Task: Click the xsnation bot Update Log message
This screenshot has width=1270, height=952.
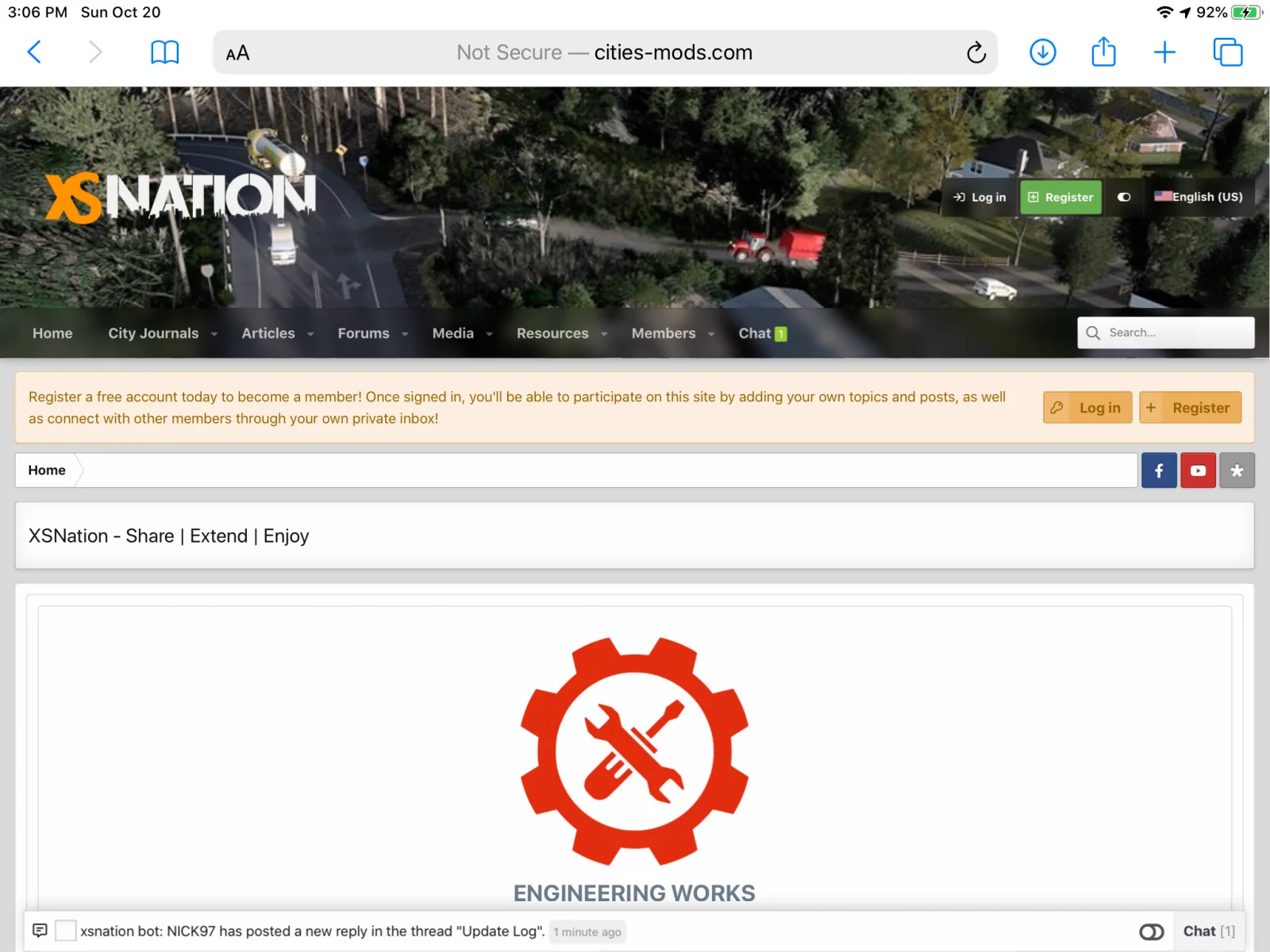Action: click(x=313, y=931)
